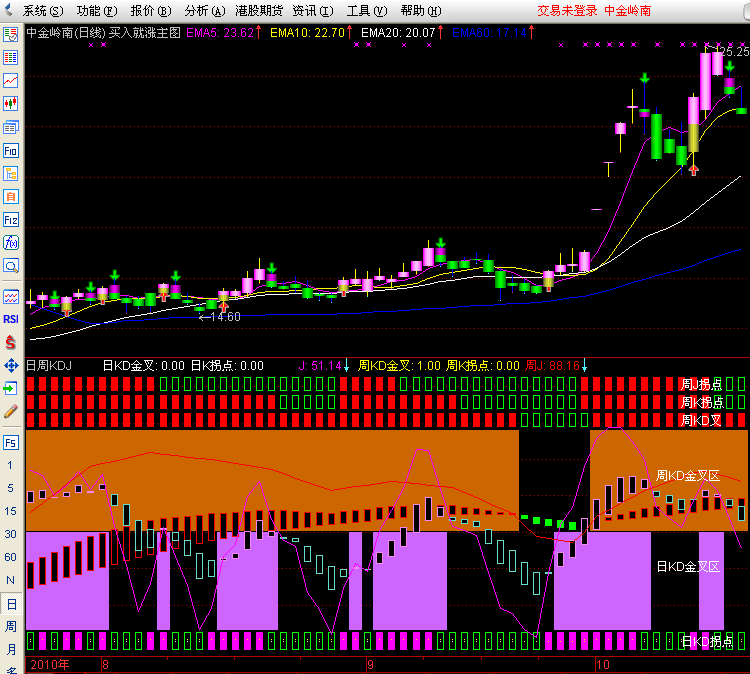
Task: Switch to 60-minute period
Action: 10,557
